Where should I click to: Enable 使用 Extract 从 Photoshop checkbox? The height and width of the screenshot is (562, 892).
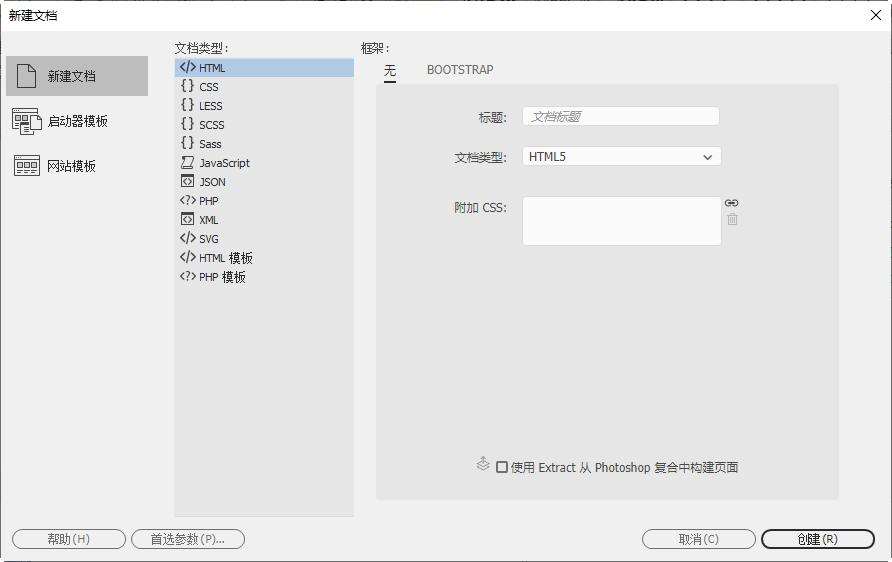502,467
